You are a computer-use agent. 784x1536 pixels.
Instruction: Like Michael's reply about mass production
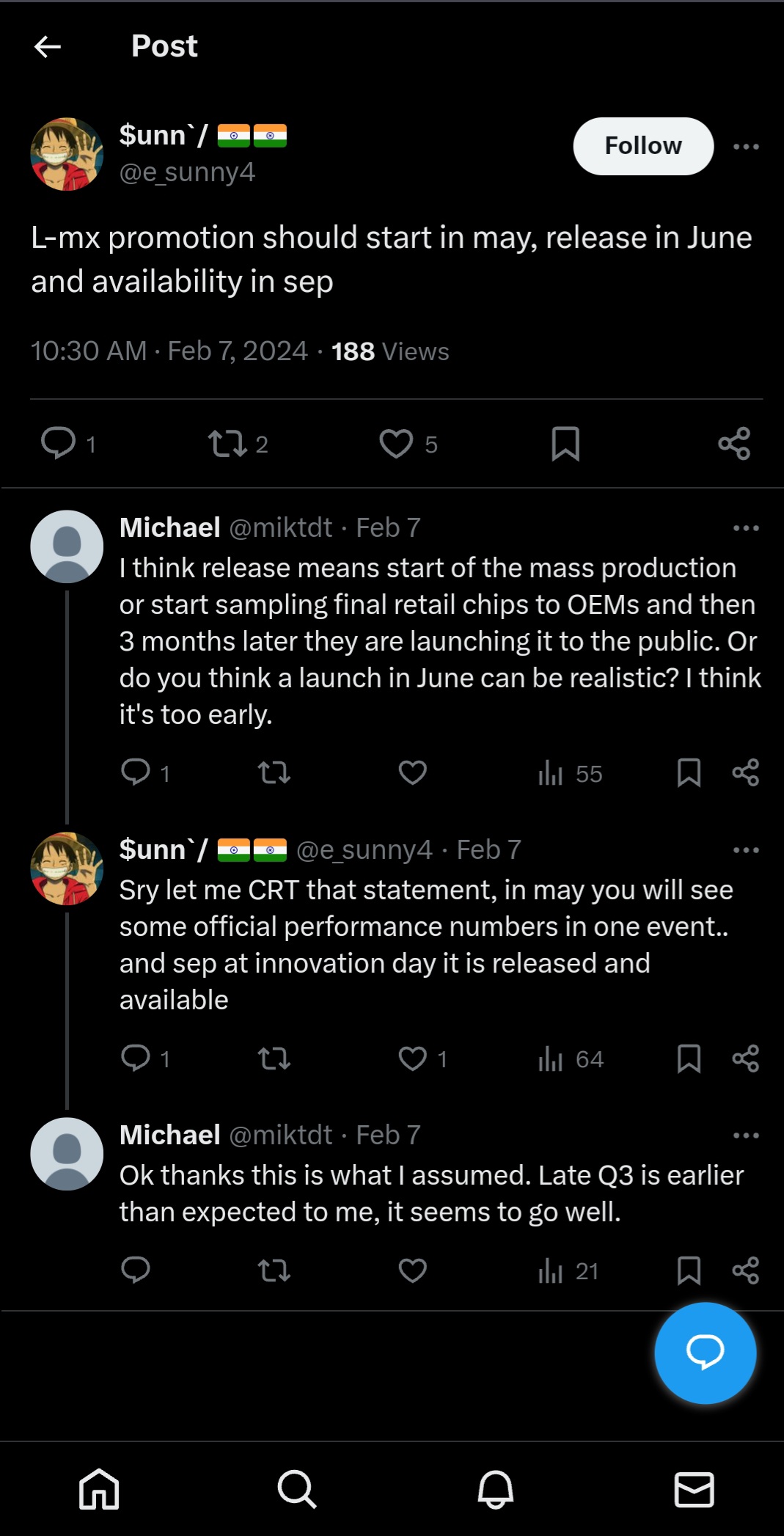[412, 772]
